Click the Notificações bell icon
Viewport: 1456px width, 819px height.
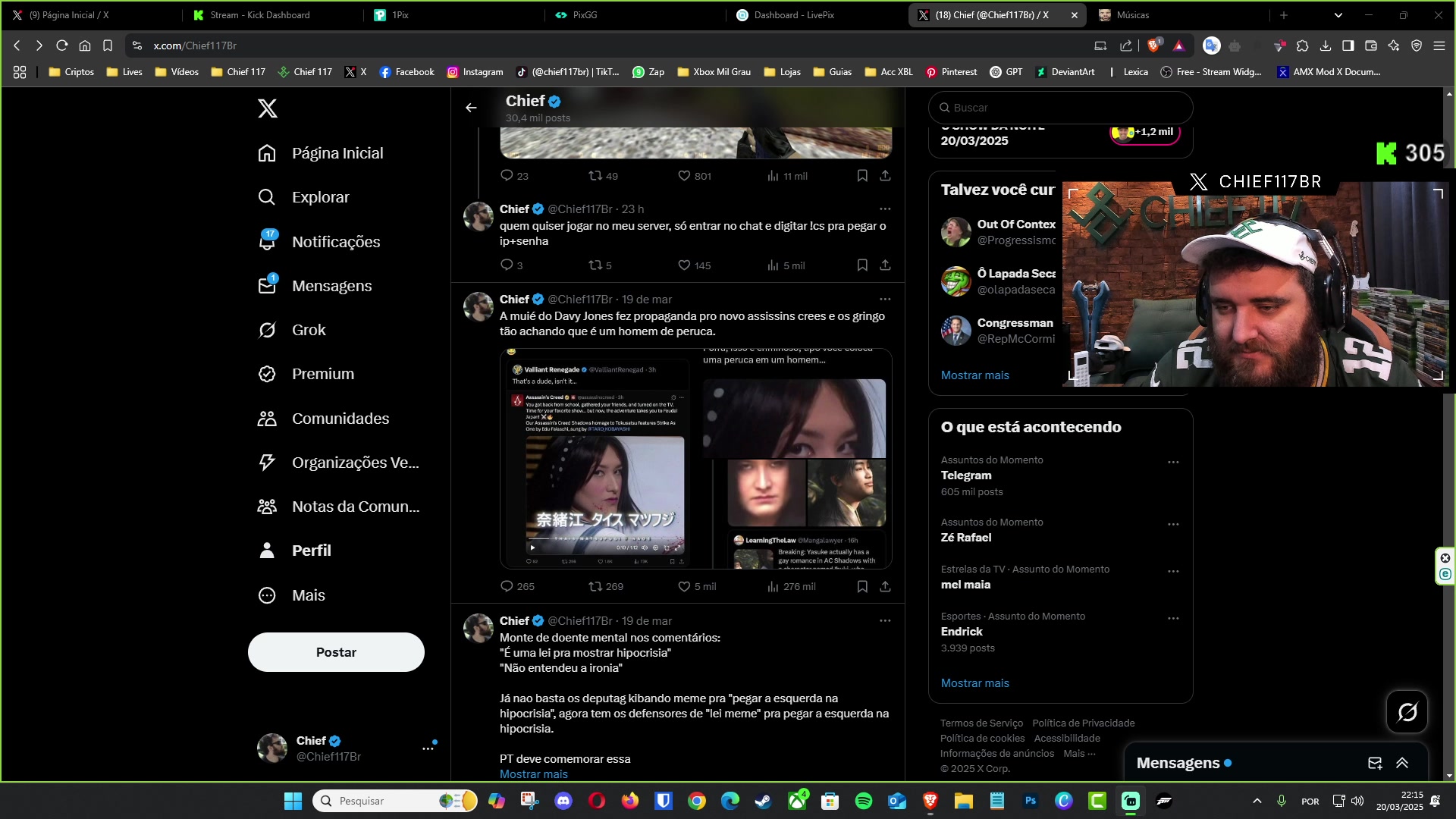(x=267, y=241)
